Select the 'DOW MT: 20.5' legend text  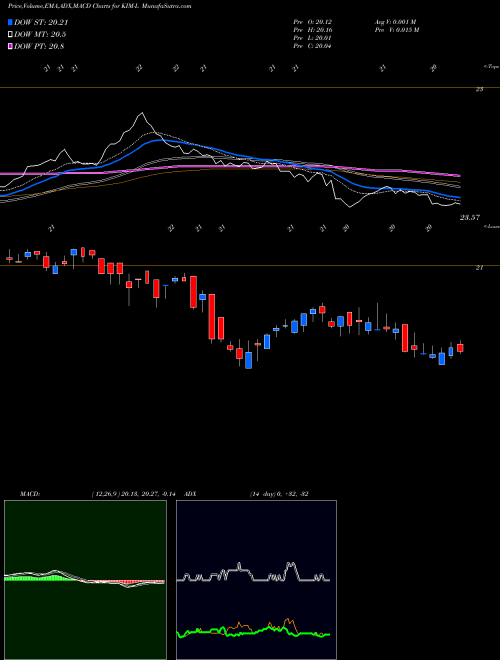pos(40,35)
